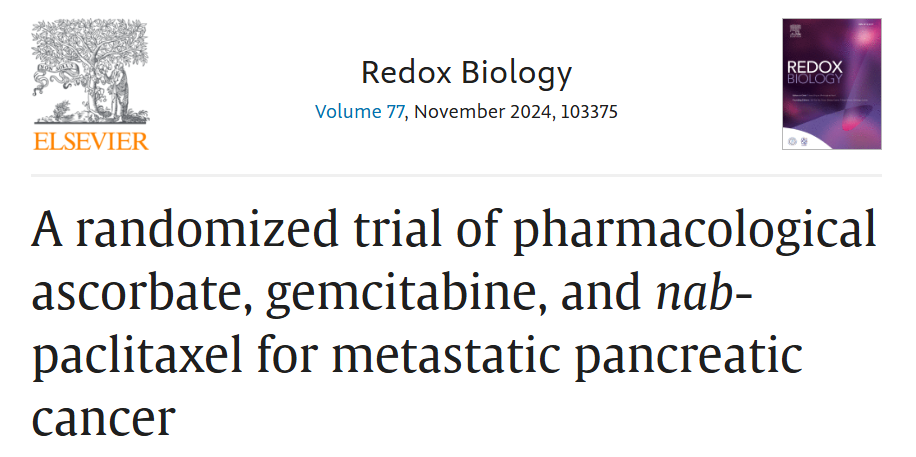Click the Redox Biology journal heading
Image resolution: width=916 pixels, height=457 pixels.
point(466,74)
